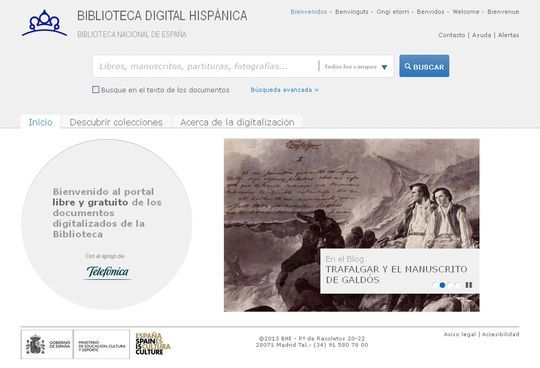Image resolution: width=540 pixels, height=368 pixels.
Task: Click the '©2013 BNE - Pº de Recoletos' address text
Action: click(312, 342)
